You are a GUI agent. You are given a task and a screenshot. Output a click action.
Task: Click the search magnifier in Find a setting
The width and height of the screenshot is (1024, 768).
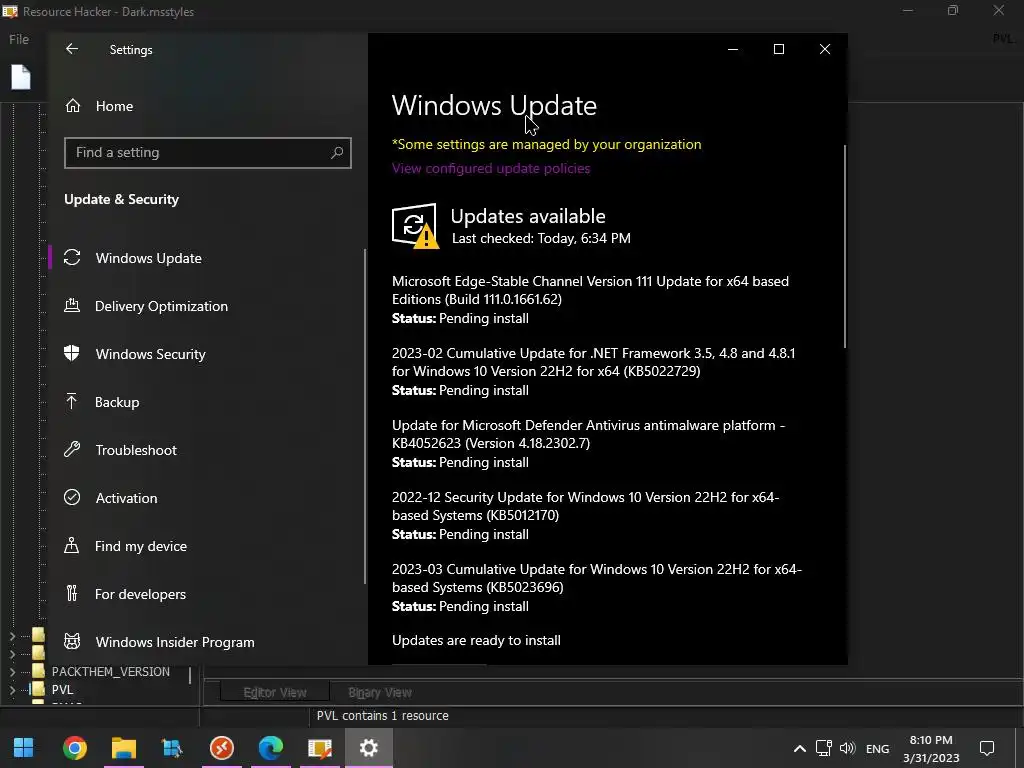point(337,152)
